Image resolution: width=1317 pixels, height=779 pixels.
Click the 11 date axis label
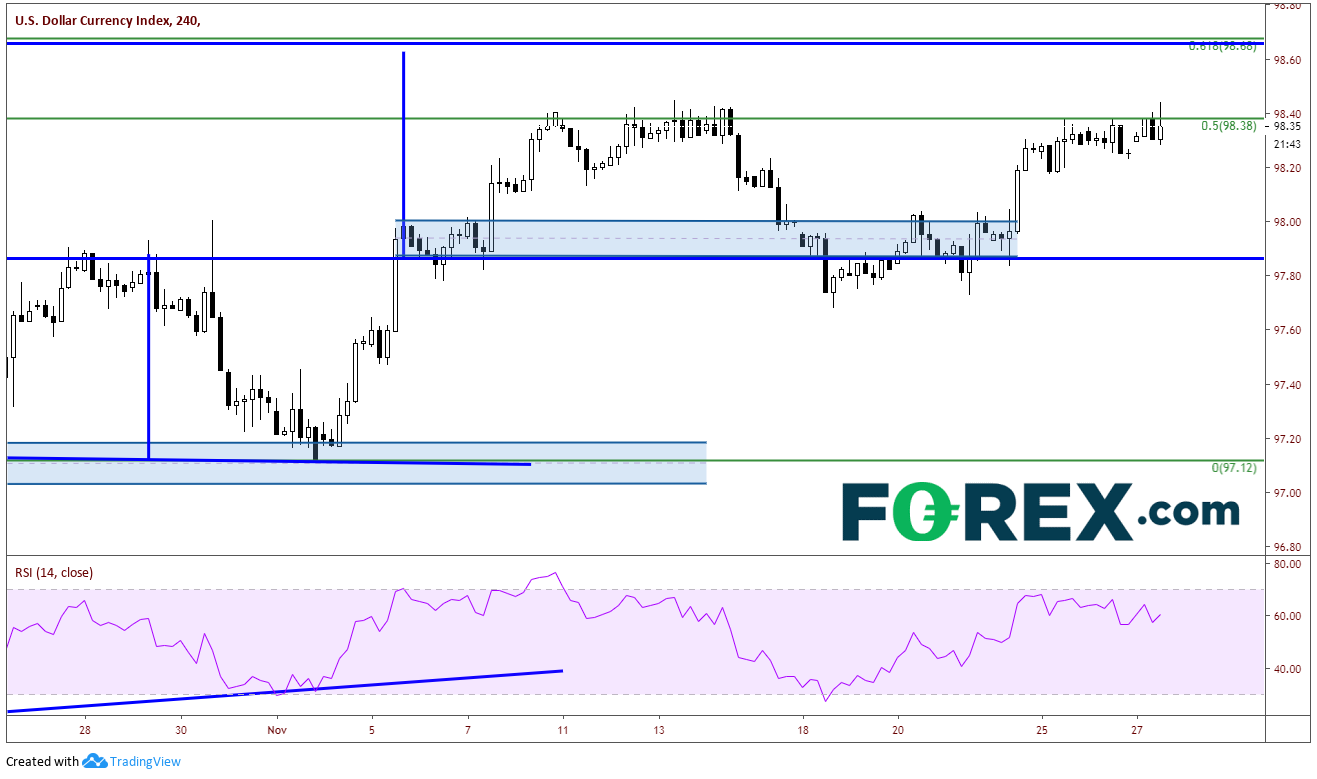(x=563, y=731)
